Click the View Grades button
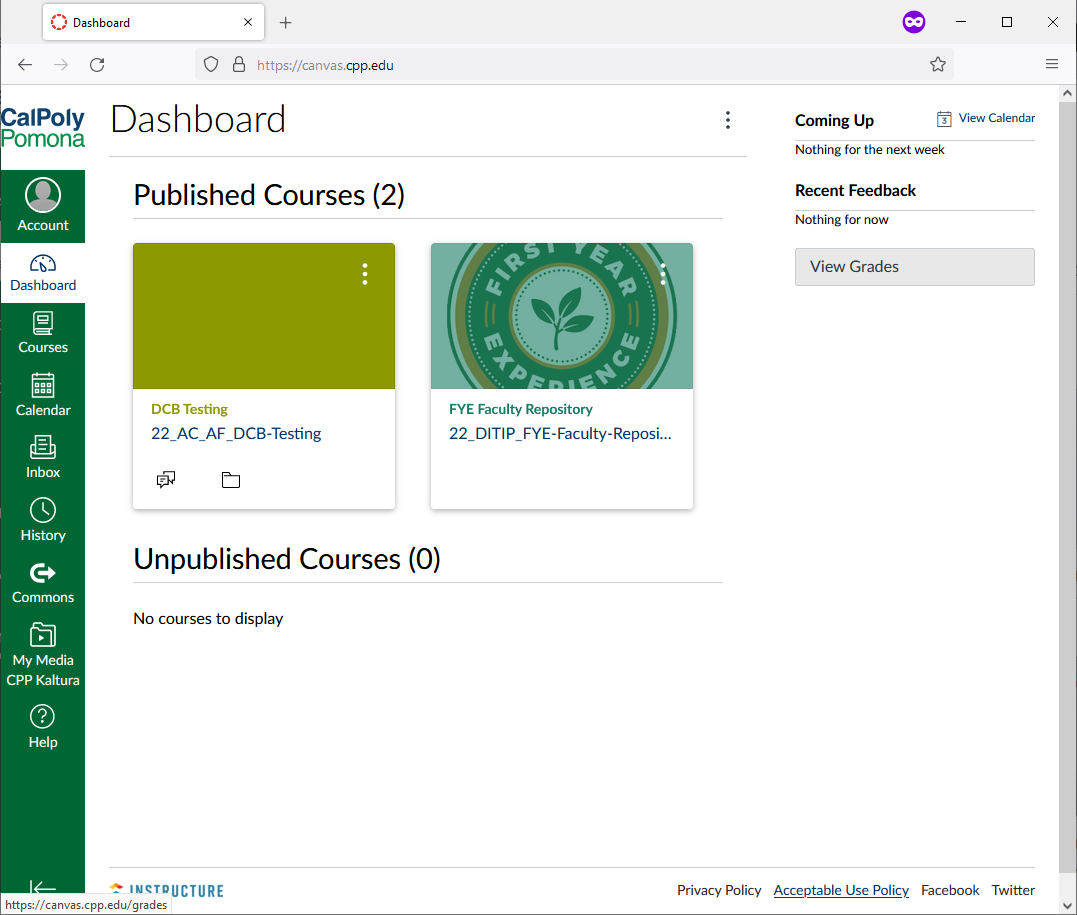 [x=914, y=267]
